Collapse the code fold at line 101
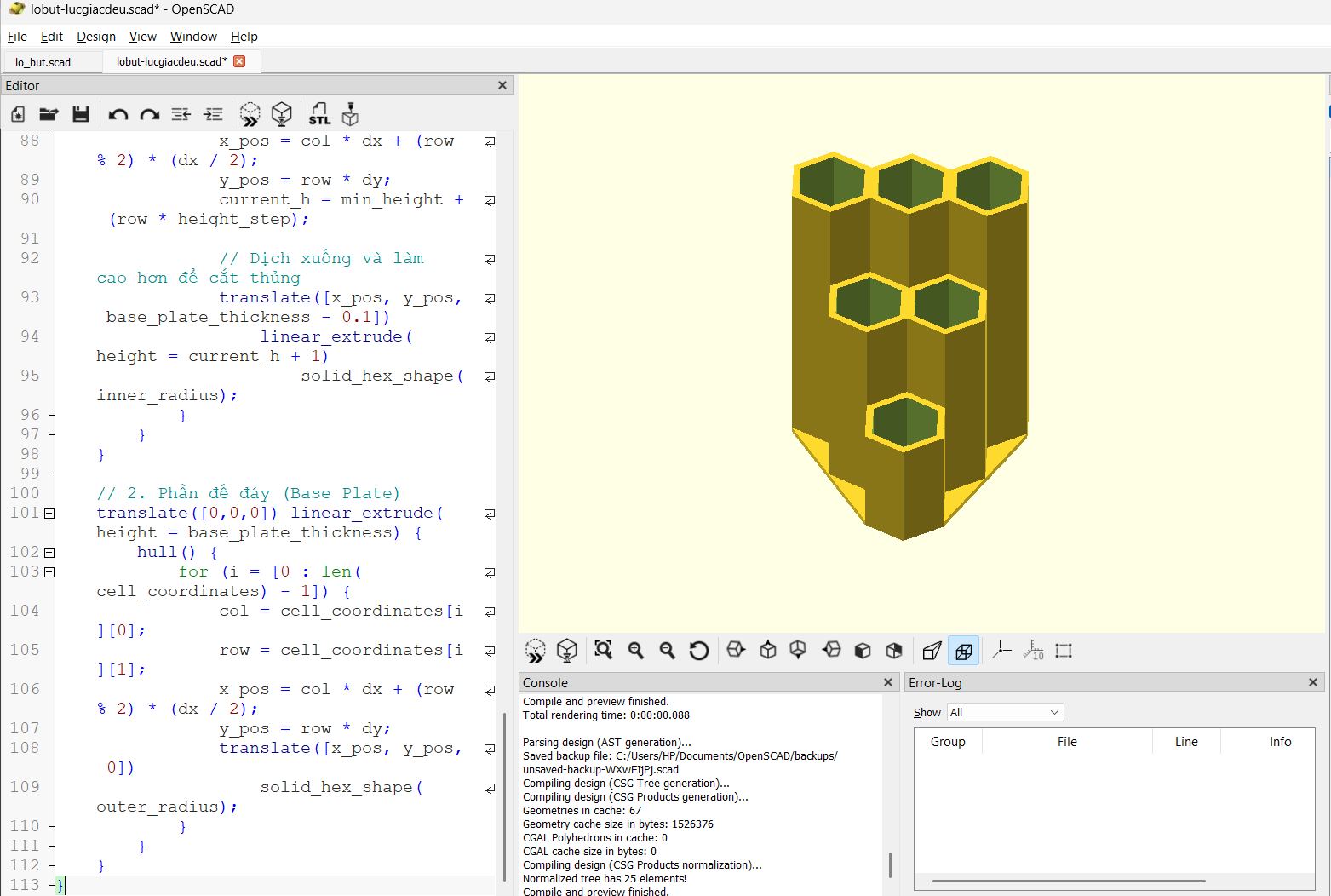Viewport: 1331px width, 896px height. coord(49,514)
